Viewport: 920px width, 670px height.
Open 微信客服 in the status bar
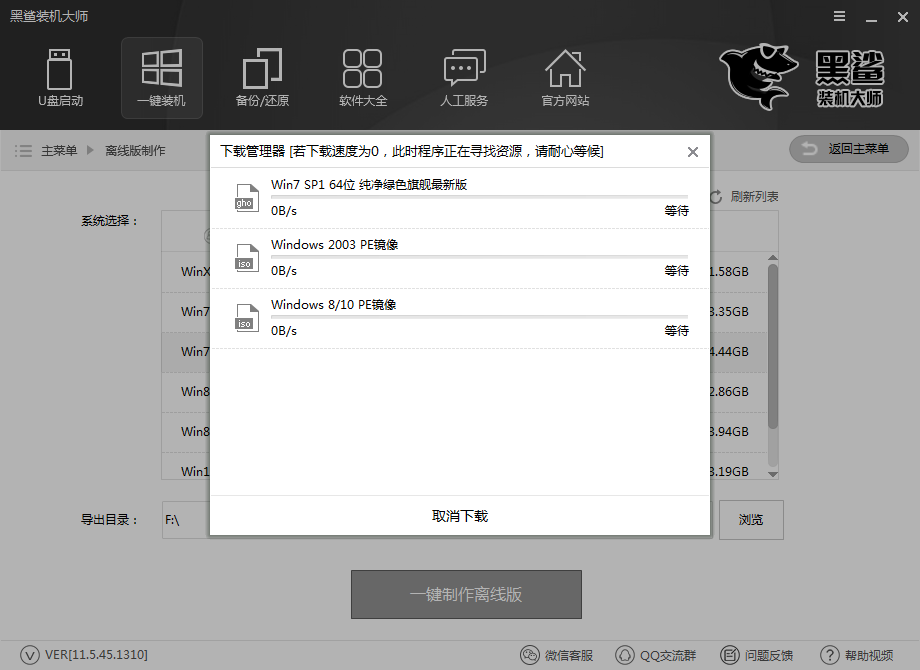(558, 655)
